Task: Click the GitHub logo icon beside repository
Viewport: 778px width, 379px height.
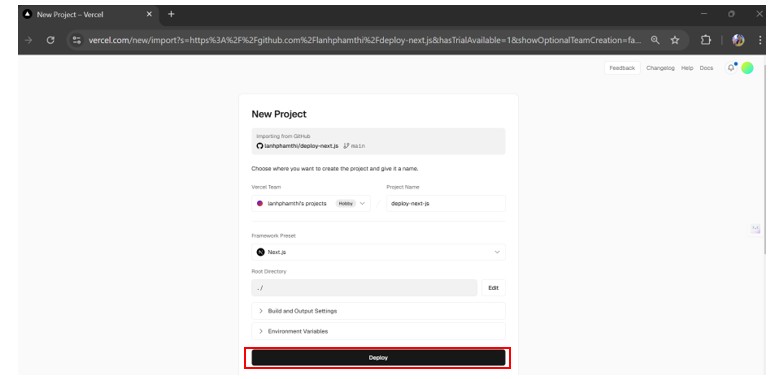Action: click(x=259, y=146)
